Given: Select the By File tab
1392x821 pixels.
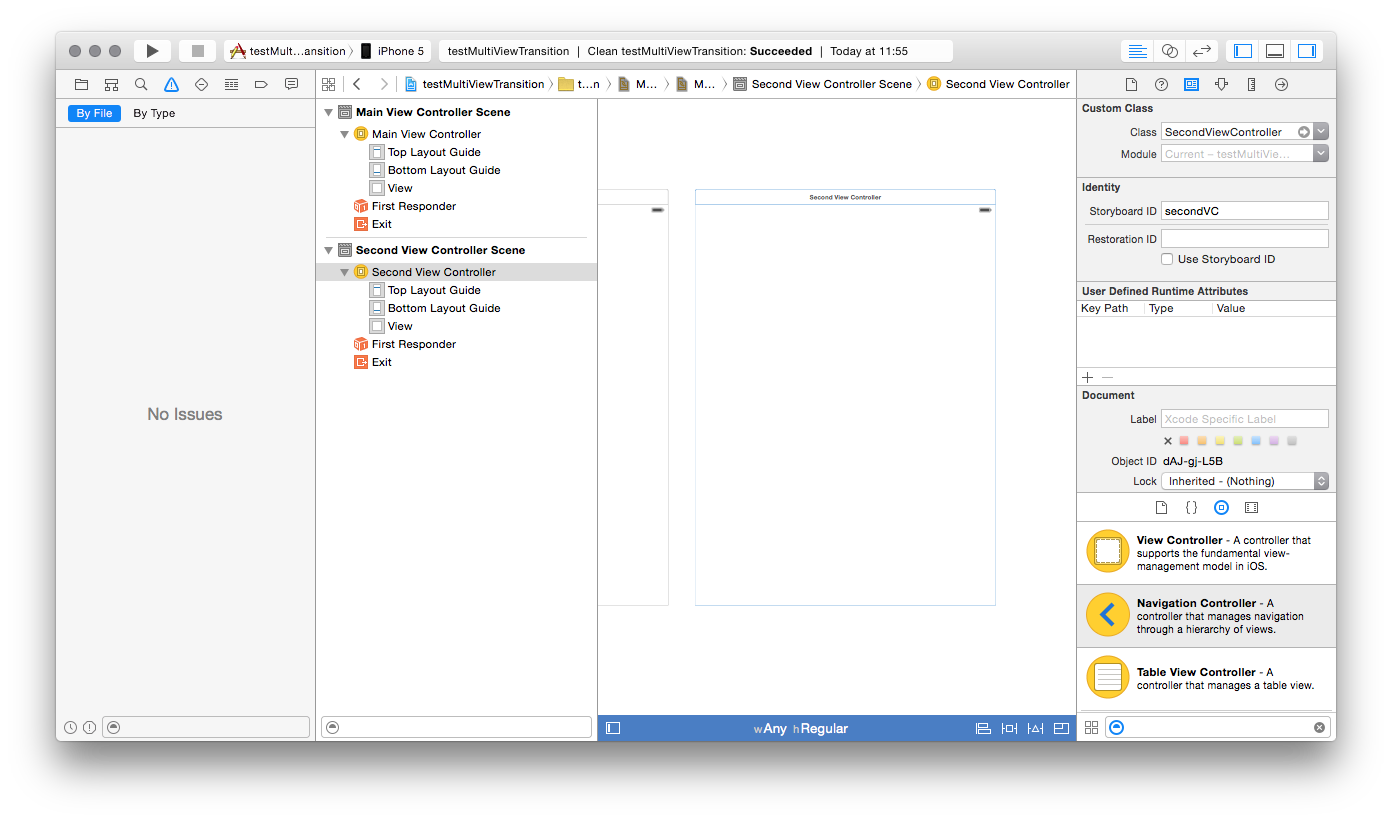Looking at the screenshot, I should [94, 113].
